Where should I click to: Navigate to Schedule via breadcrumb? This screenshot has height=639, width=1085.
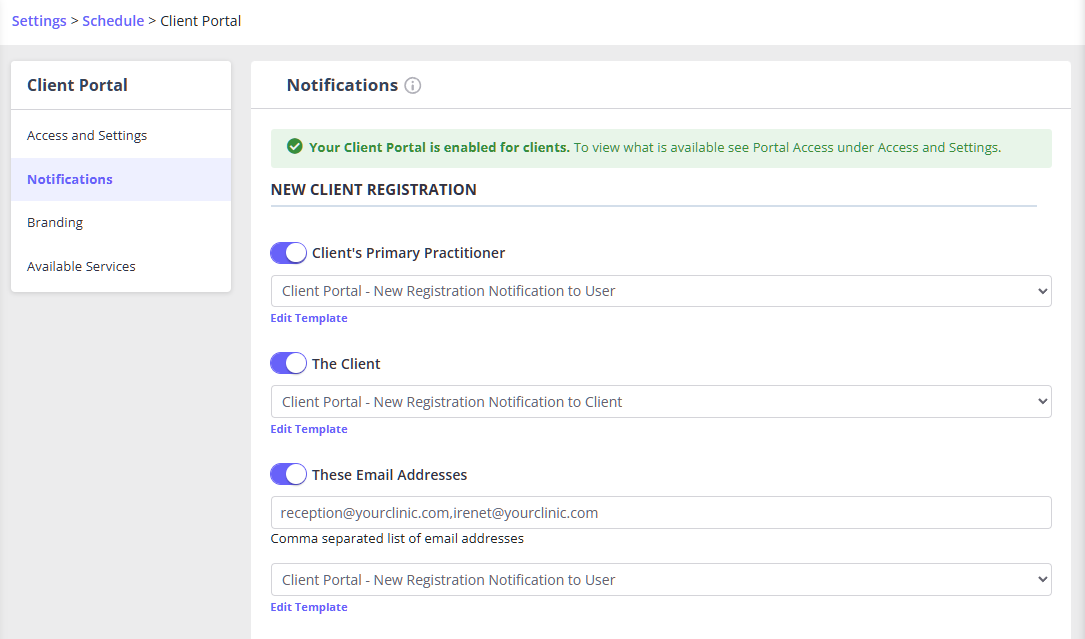click(x=113, y=21)
